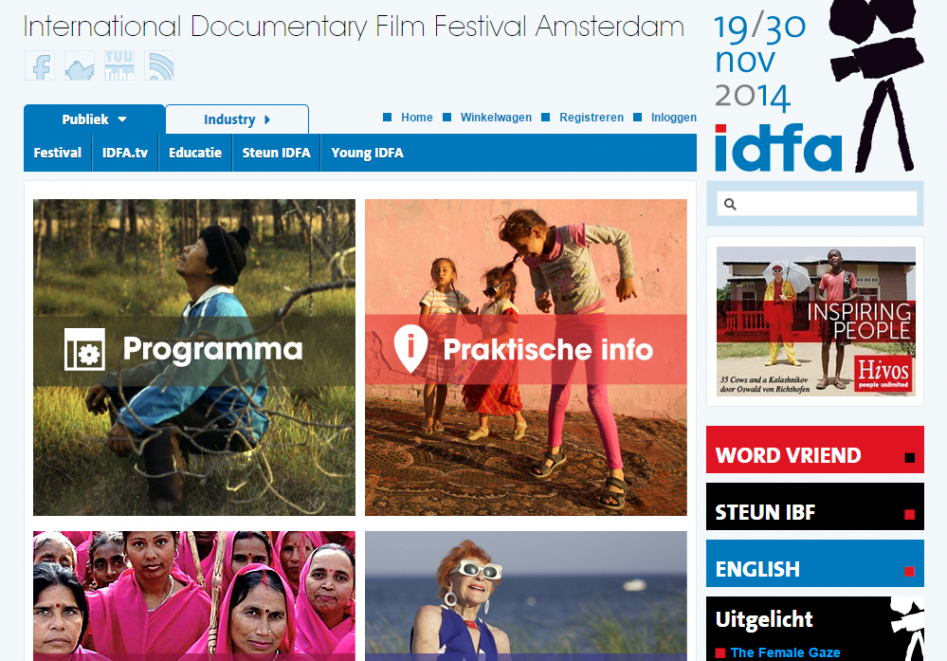This screenshot has width=947, height=661.
Task: Click the red WORD VRIEND button
Action: 815,450
